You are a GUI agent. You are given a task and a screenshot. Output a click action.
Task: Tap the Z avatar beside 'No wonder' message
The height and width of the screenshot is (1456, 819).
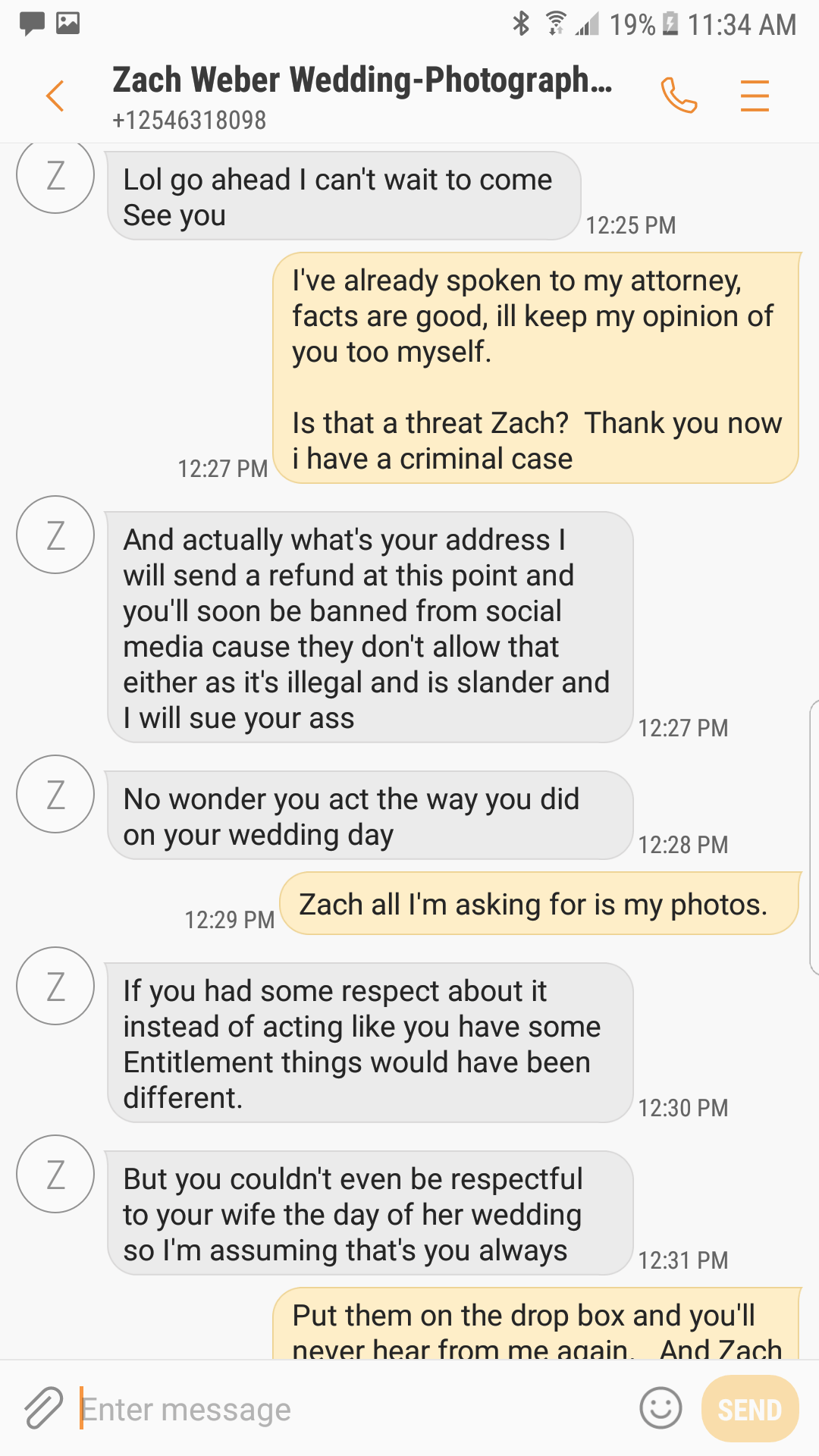point(55,794)
